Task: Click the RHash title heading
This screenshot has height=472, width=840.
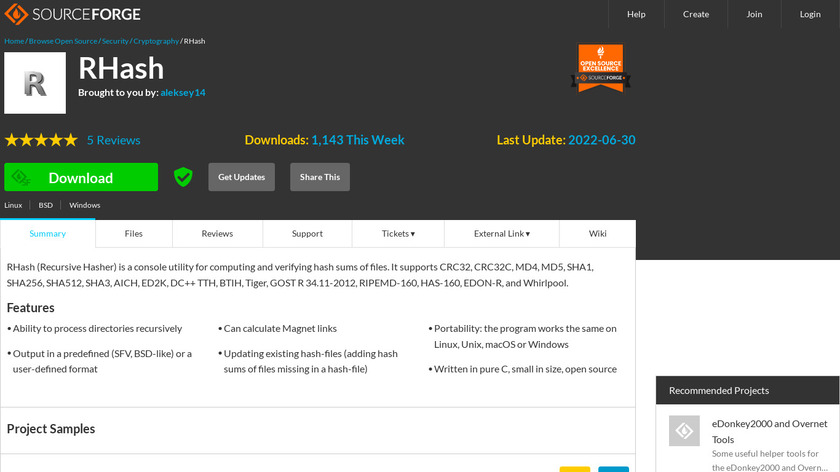Action: pyautogui.click(x=121, y=69)
